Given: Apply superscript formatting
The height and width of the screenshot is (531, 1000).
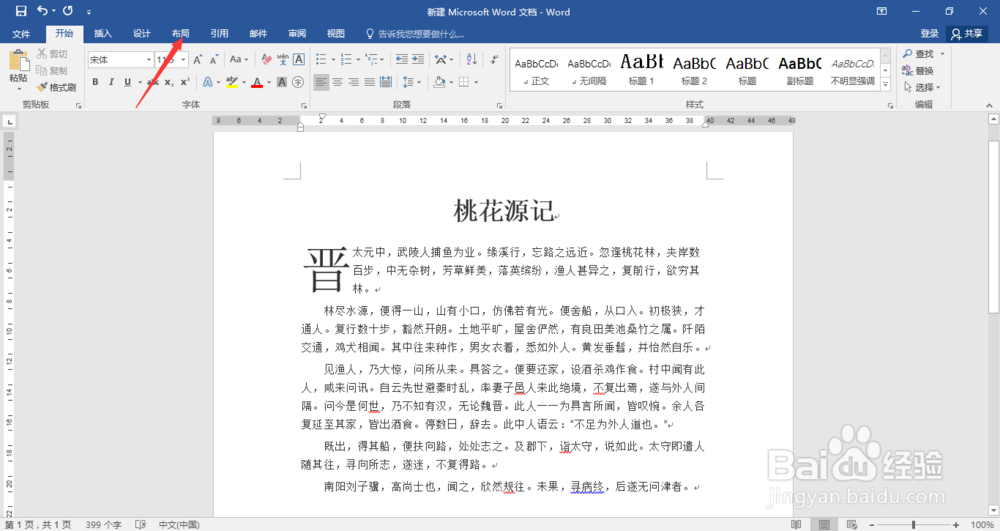Looking at the screenshot, I should [184, 82].
